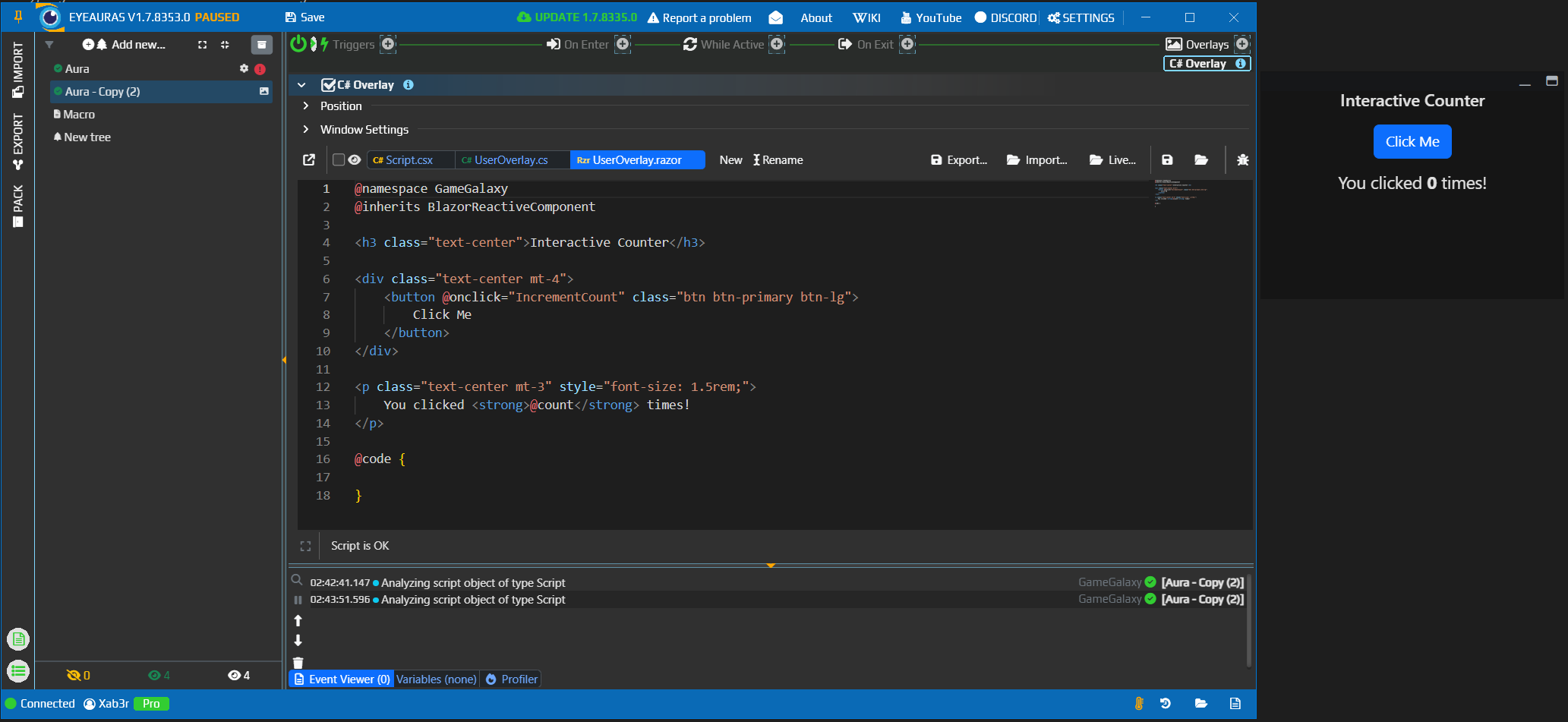
Task: Jump to log top with up arrow
Action: (298, 620)
